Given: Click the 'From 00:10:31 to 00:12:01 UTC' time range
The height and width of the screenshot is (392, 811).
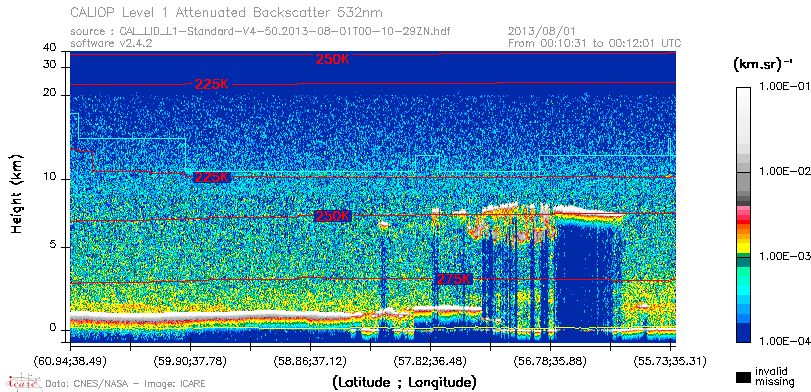Looking at the screenshot, I should 595,43.
